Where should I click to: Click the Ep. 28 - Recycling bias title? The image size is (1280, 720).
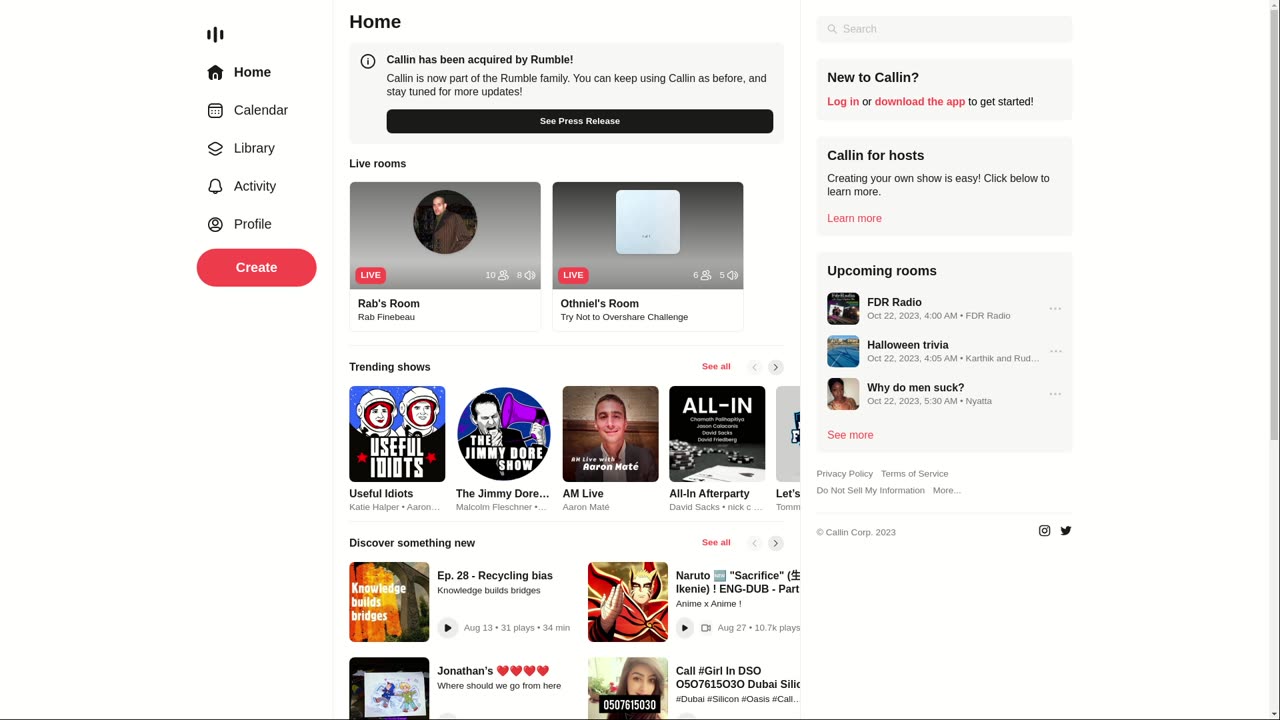[495, 576]
